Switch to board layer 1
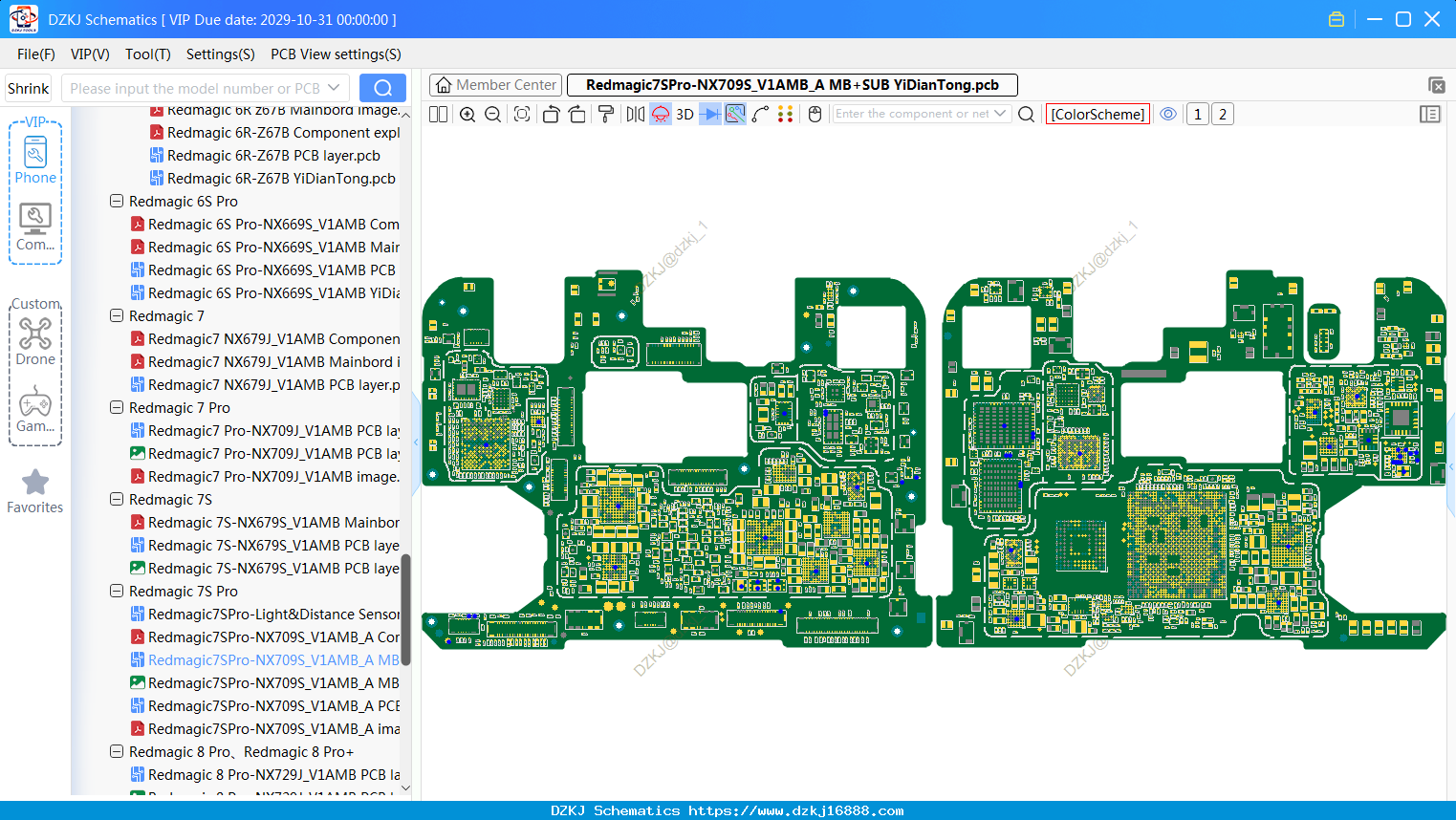Viewport: 1456px width, 820px height. tap(1198, 115)
